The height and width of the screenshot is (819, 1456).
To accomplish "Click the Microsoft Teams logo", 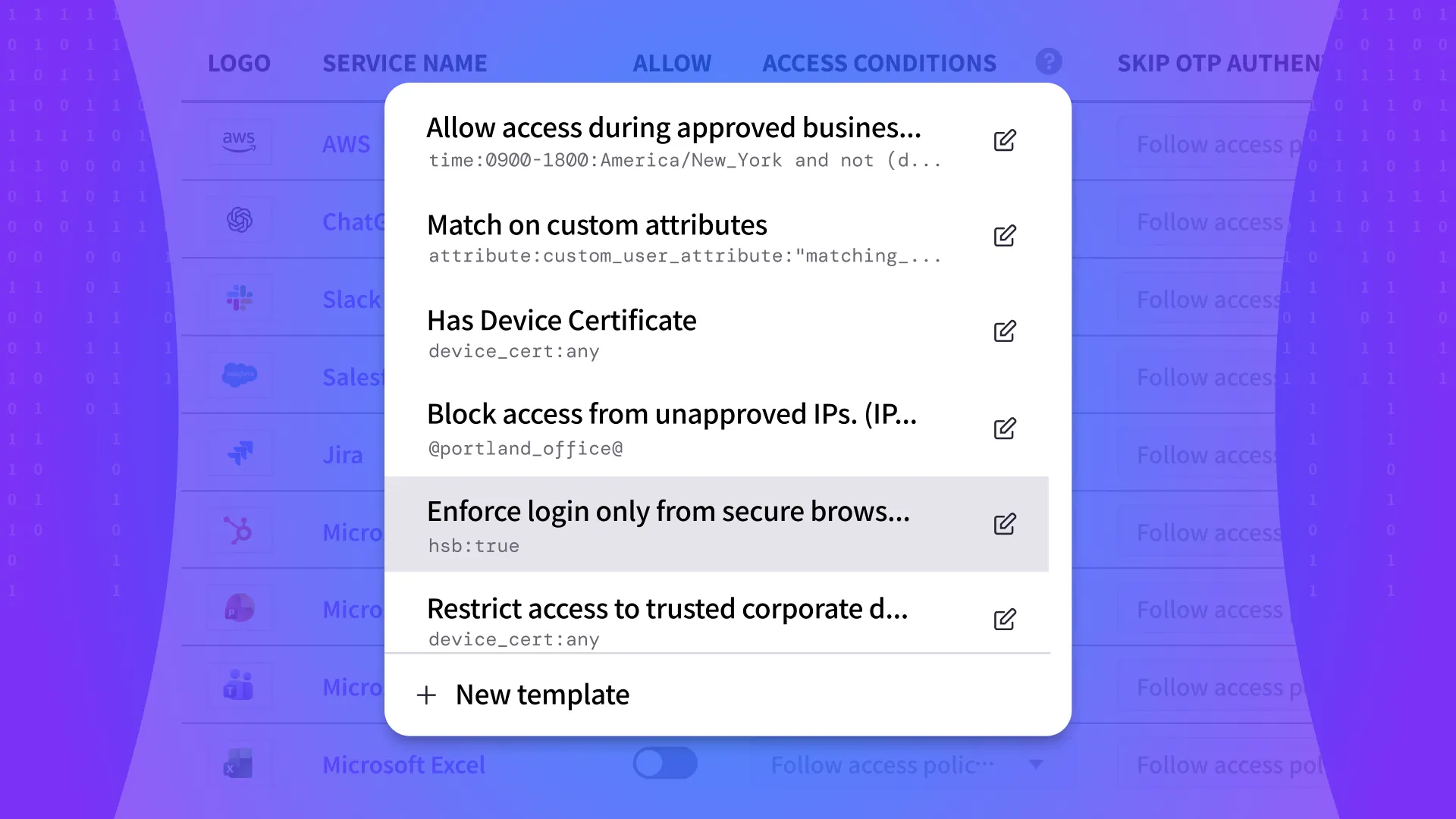I will tap(240, 686).
